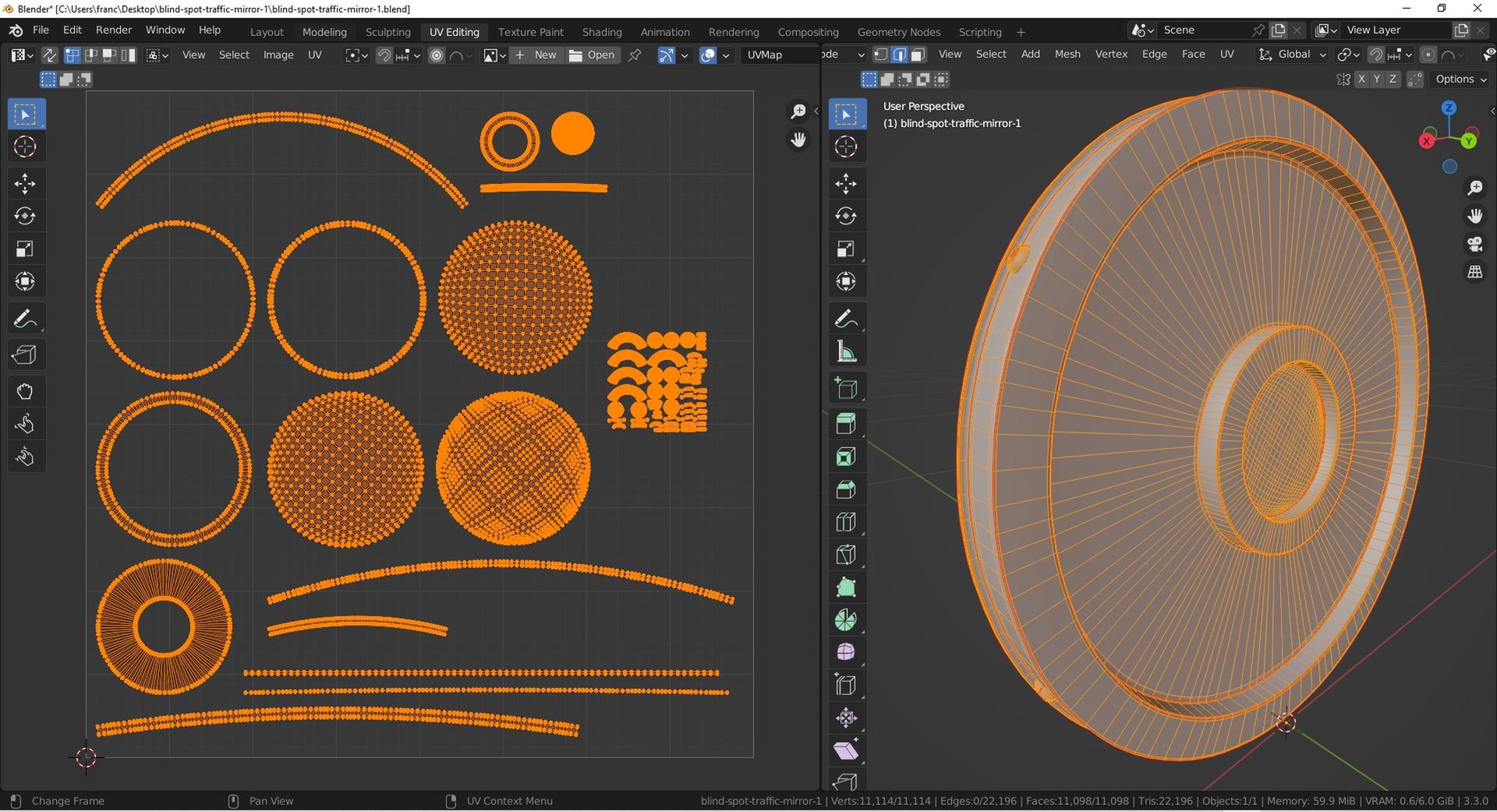Choose the Measure tool in 3D viewport
1497x812 pixels.
pyautogui.click(x=846, y=352)
